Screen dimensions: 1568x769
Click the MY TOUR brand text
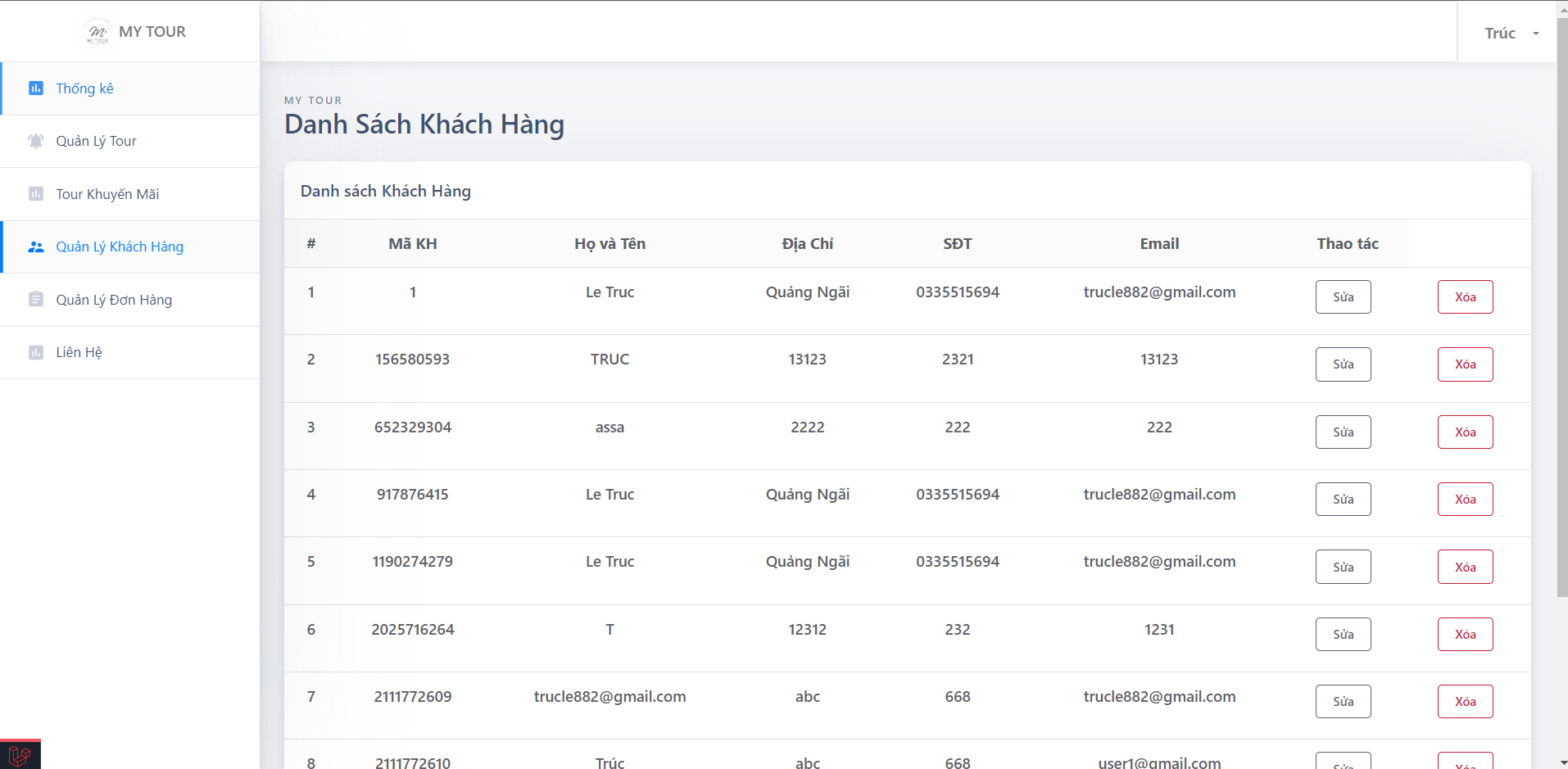[x=152, y=32]
